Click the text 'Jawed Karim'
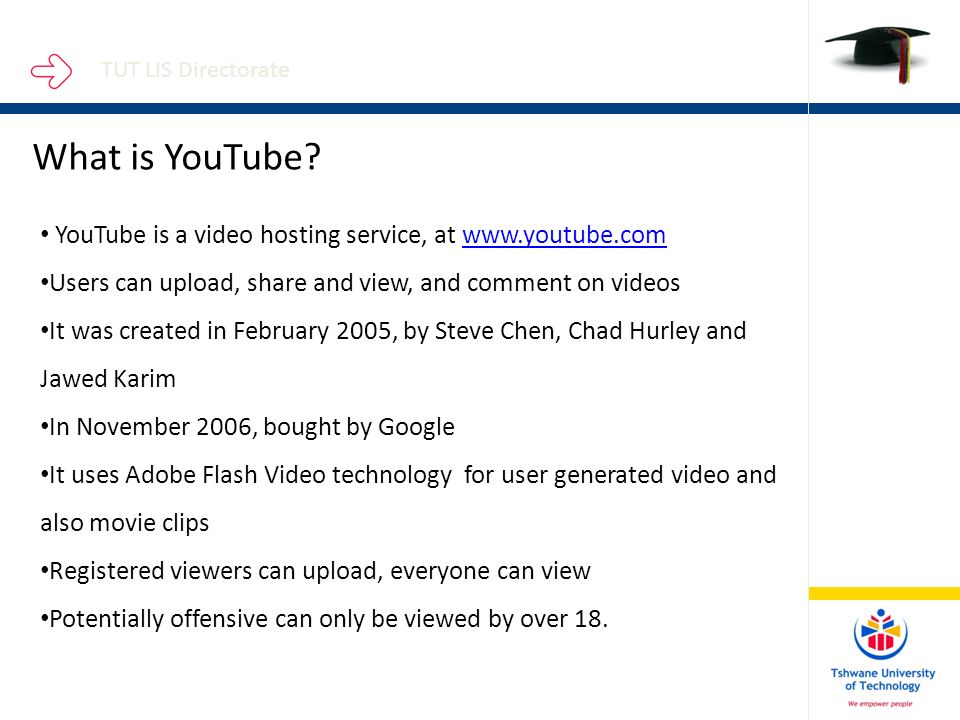The height and width of the screenshot is (720, 960). (108, 379)
